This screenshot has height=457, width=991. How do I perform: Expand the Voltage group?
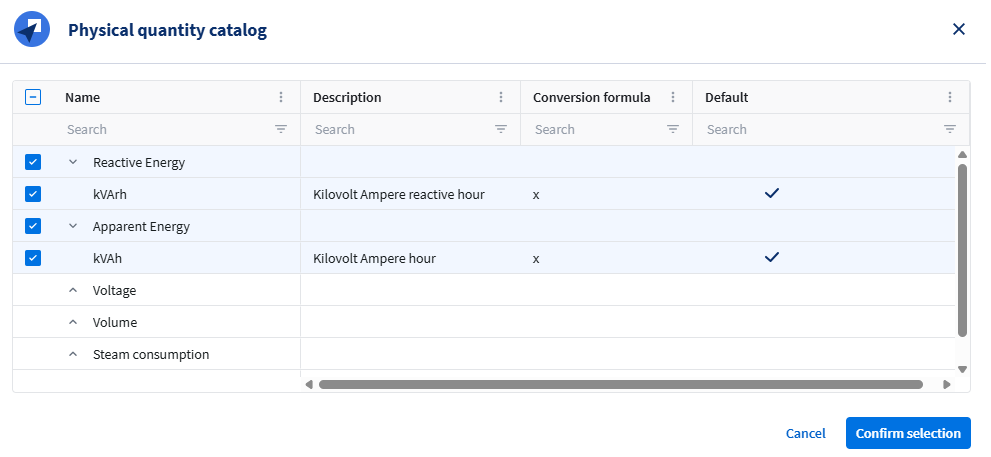coord(73,290)
